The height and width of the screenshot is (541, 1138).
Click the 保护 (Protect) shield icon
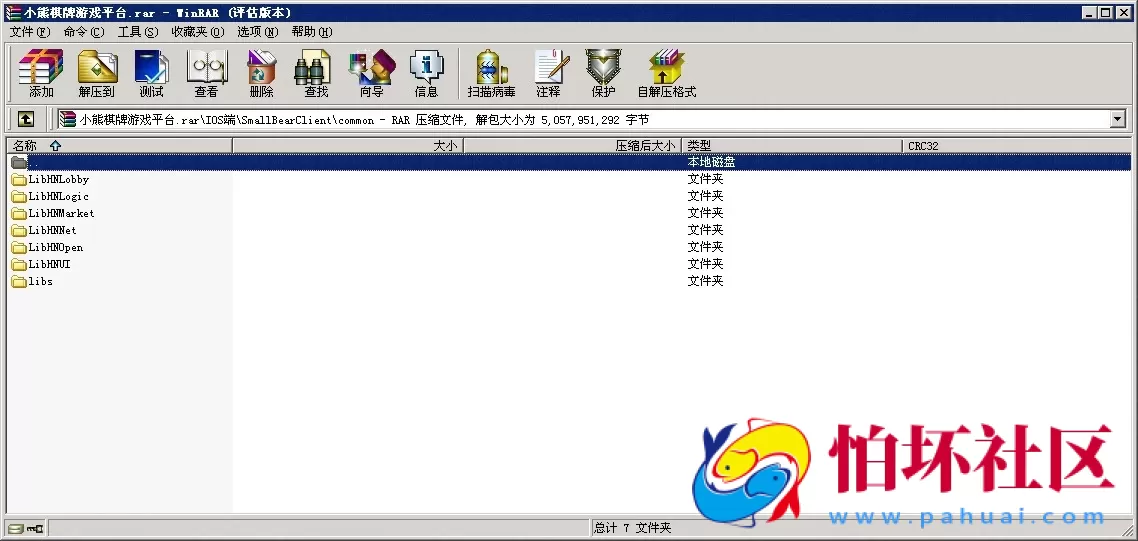(603, 73)
